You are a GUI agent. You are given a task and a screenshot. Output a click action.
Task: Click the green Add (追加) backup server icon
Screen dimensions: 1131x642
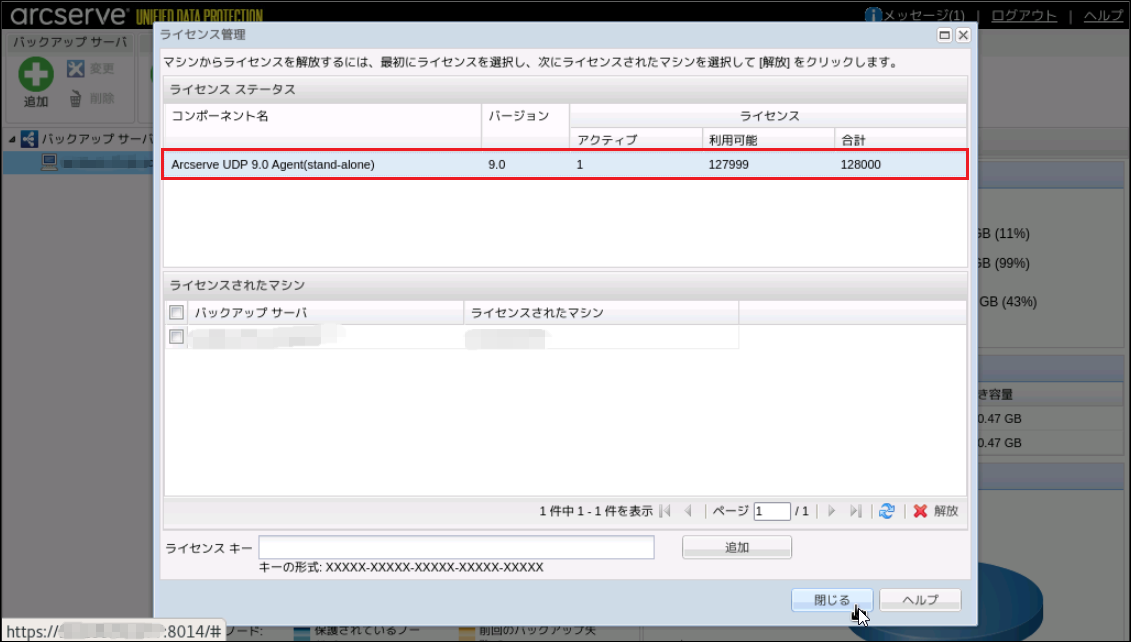(x=35, y=74)
